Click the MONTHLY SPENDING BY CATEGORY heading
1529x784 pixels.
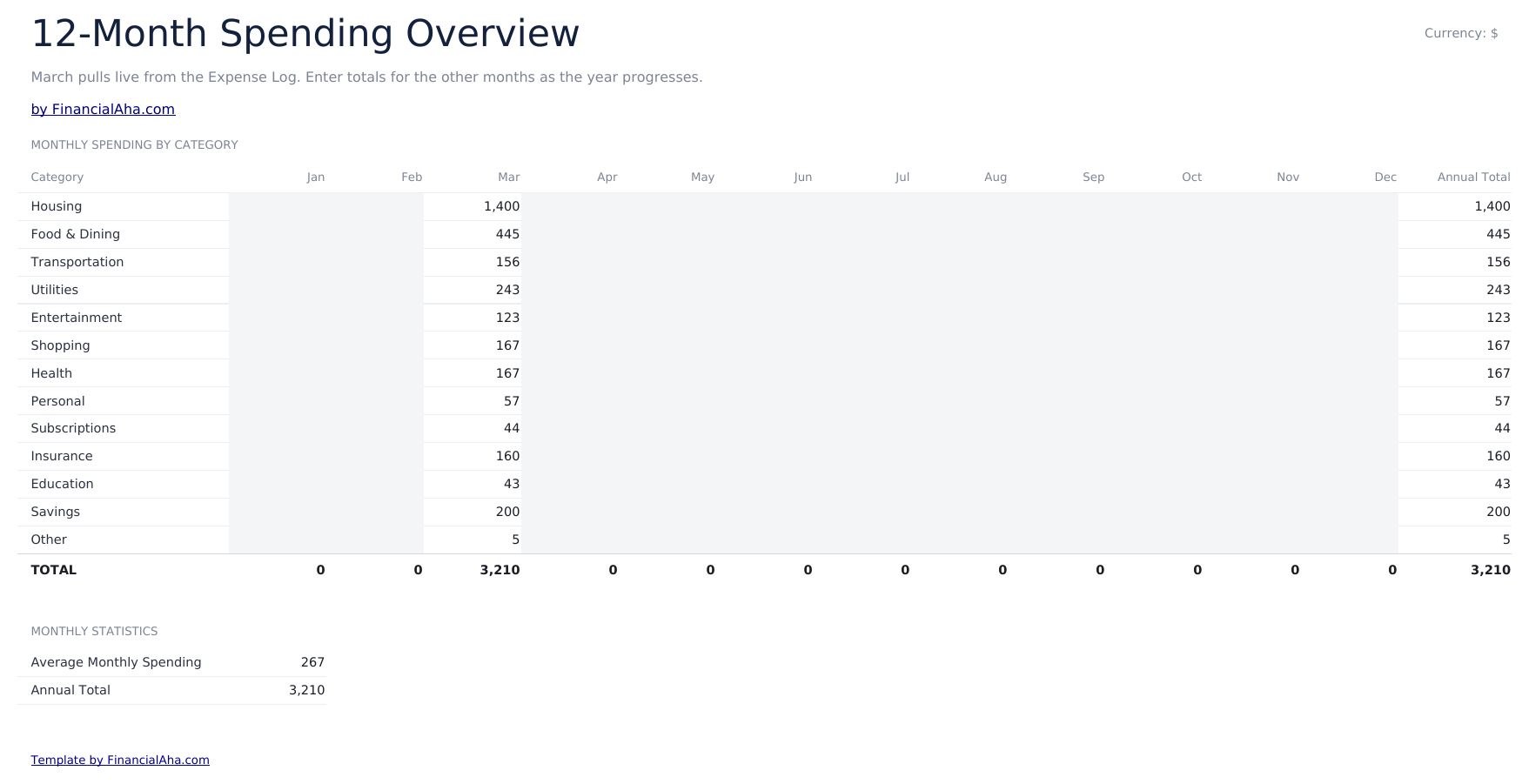pos(134,145)
